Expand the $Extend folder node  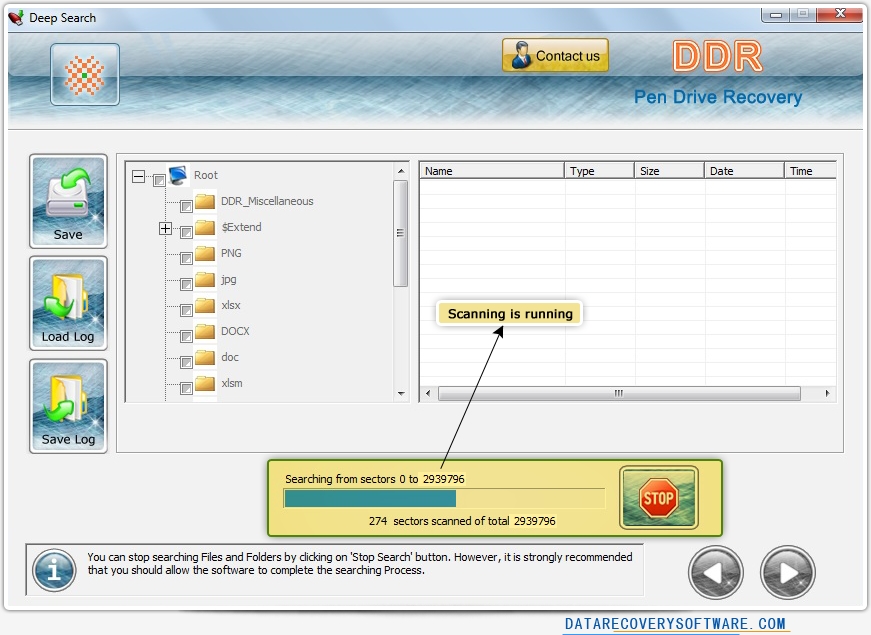(x=165, y=228)
